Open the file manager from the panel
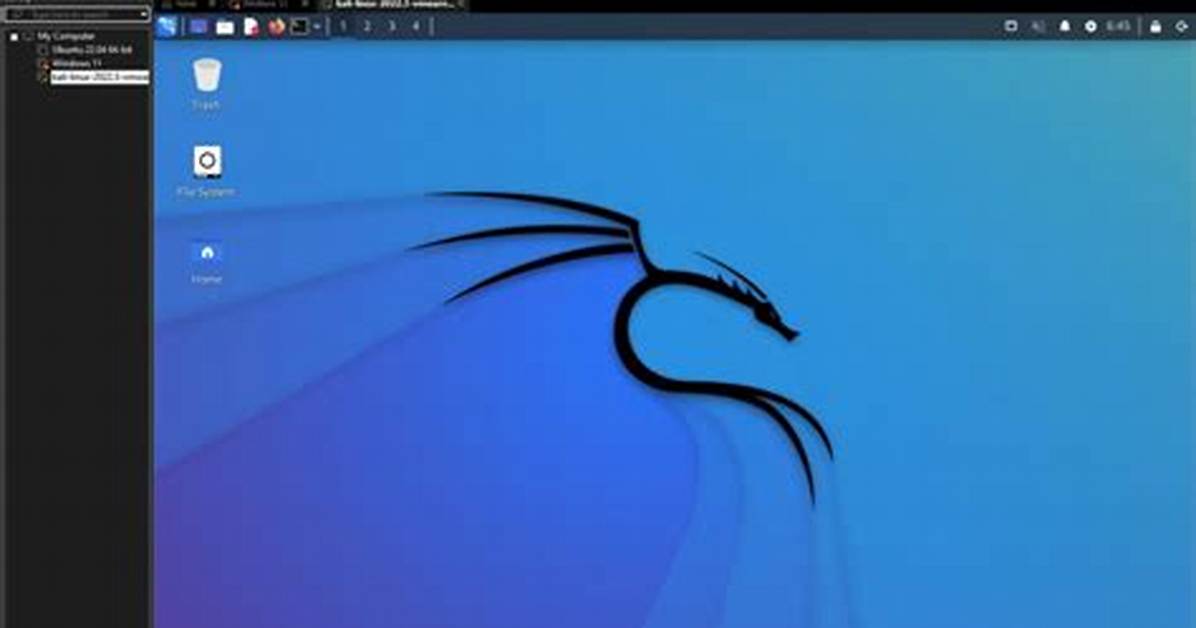Viewport: 1196px width, 628px height. 225,27
